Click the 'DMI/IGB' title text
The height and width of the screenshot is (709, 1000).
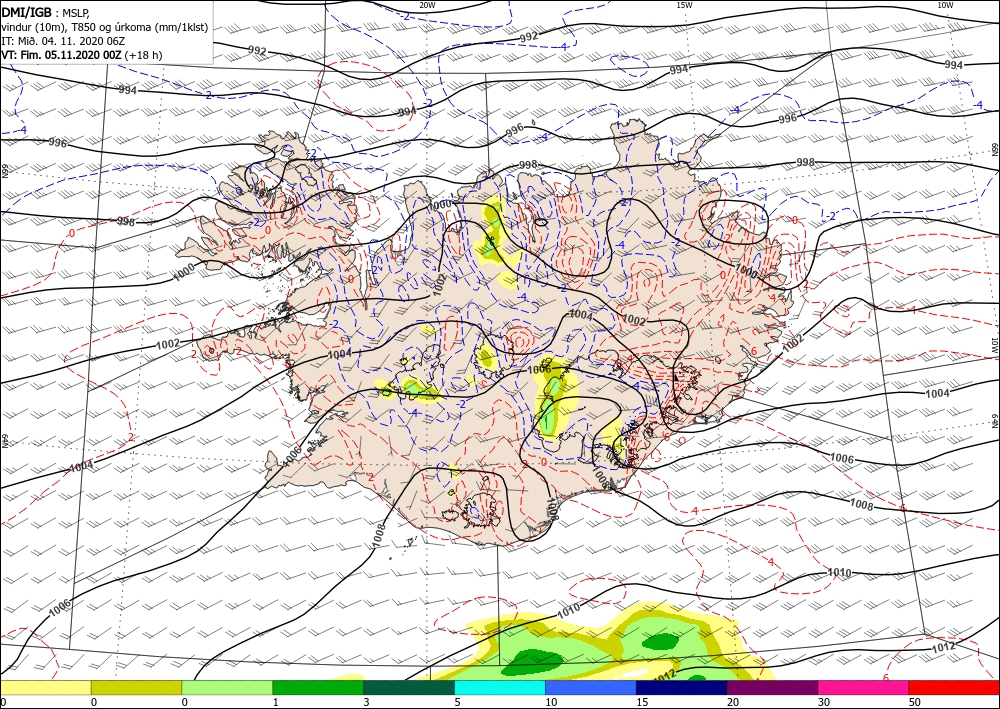point(27,12)
